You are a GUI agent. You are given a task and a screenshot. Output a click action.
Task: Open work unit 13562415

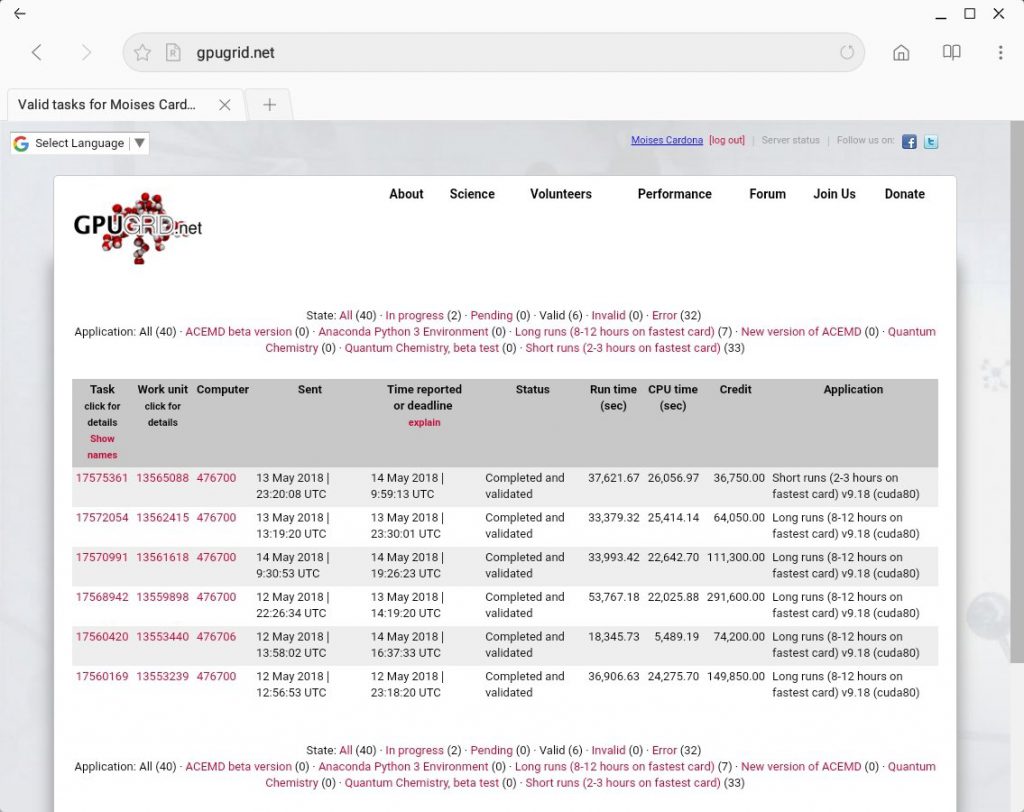pyautogui.click(x=163, y=517)
